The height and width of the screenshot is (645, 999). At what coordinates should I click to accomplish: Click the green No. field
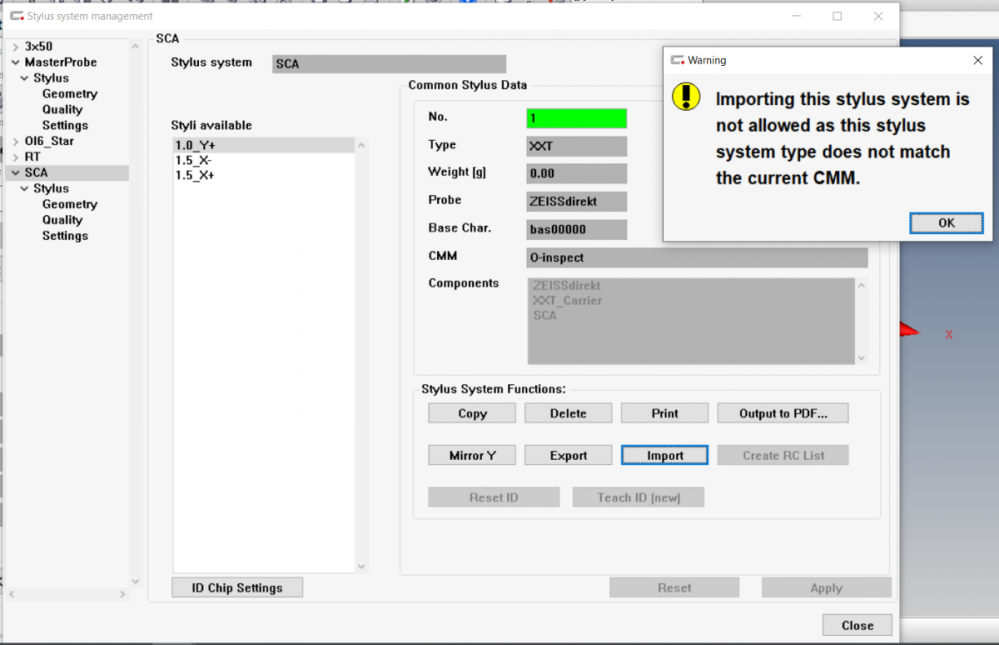576,118
